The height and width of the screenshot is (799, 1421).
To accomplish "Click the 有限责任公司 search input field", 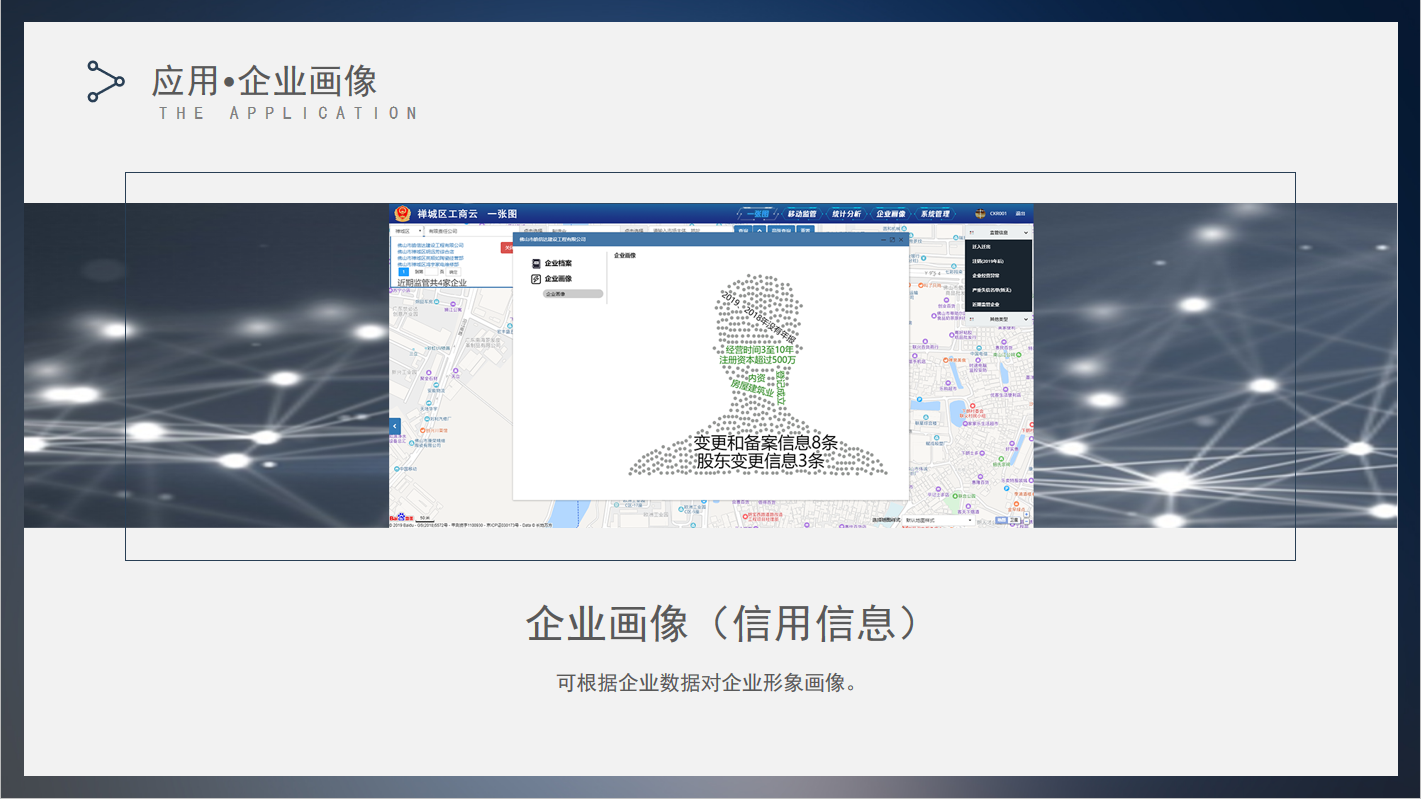I will [470, 231].
